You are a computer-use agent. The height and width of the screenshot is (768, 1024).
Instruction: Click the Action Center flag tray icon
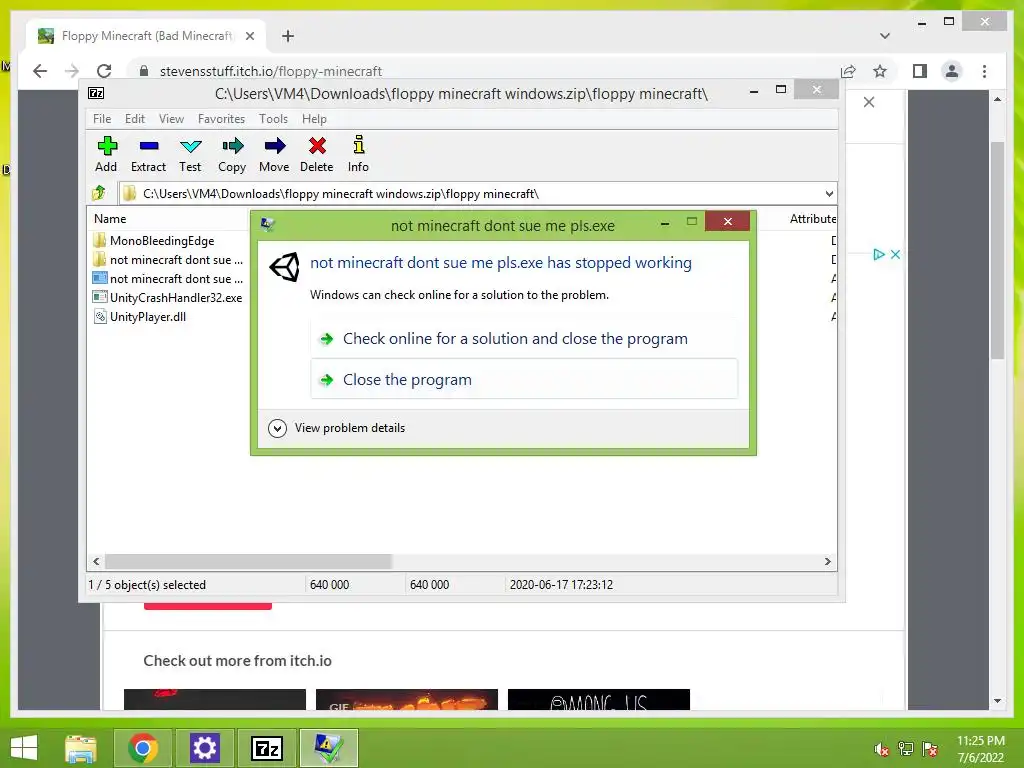click(x=930, y=750)
